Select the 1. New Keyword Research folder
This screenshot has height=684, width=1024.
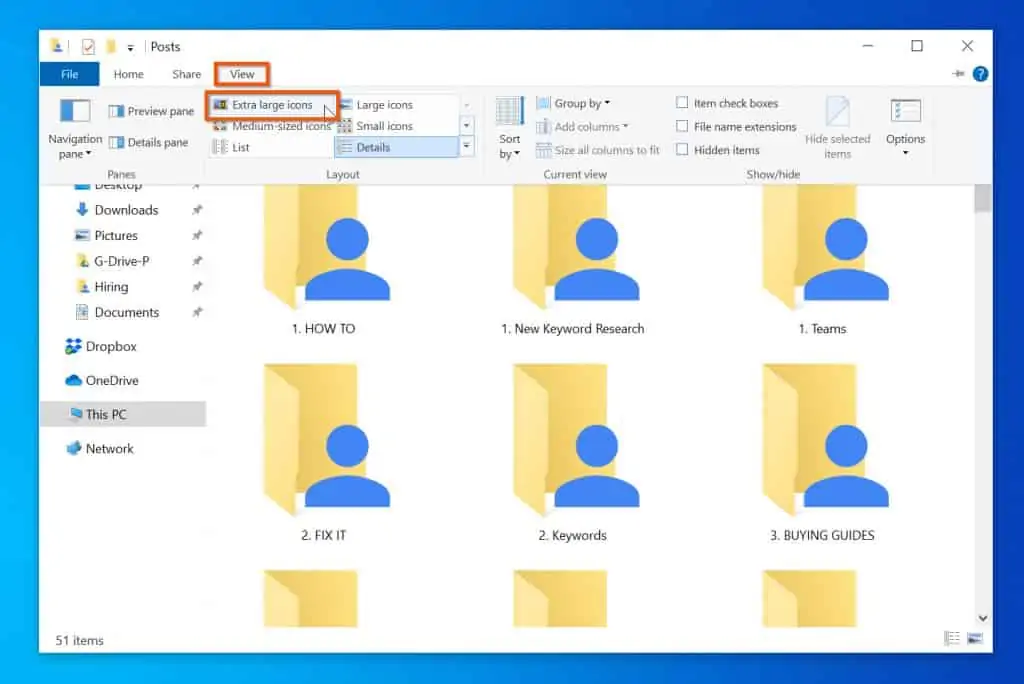pyautogui.click(x=573, y=261)
